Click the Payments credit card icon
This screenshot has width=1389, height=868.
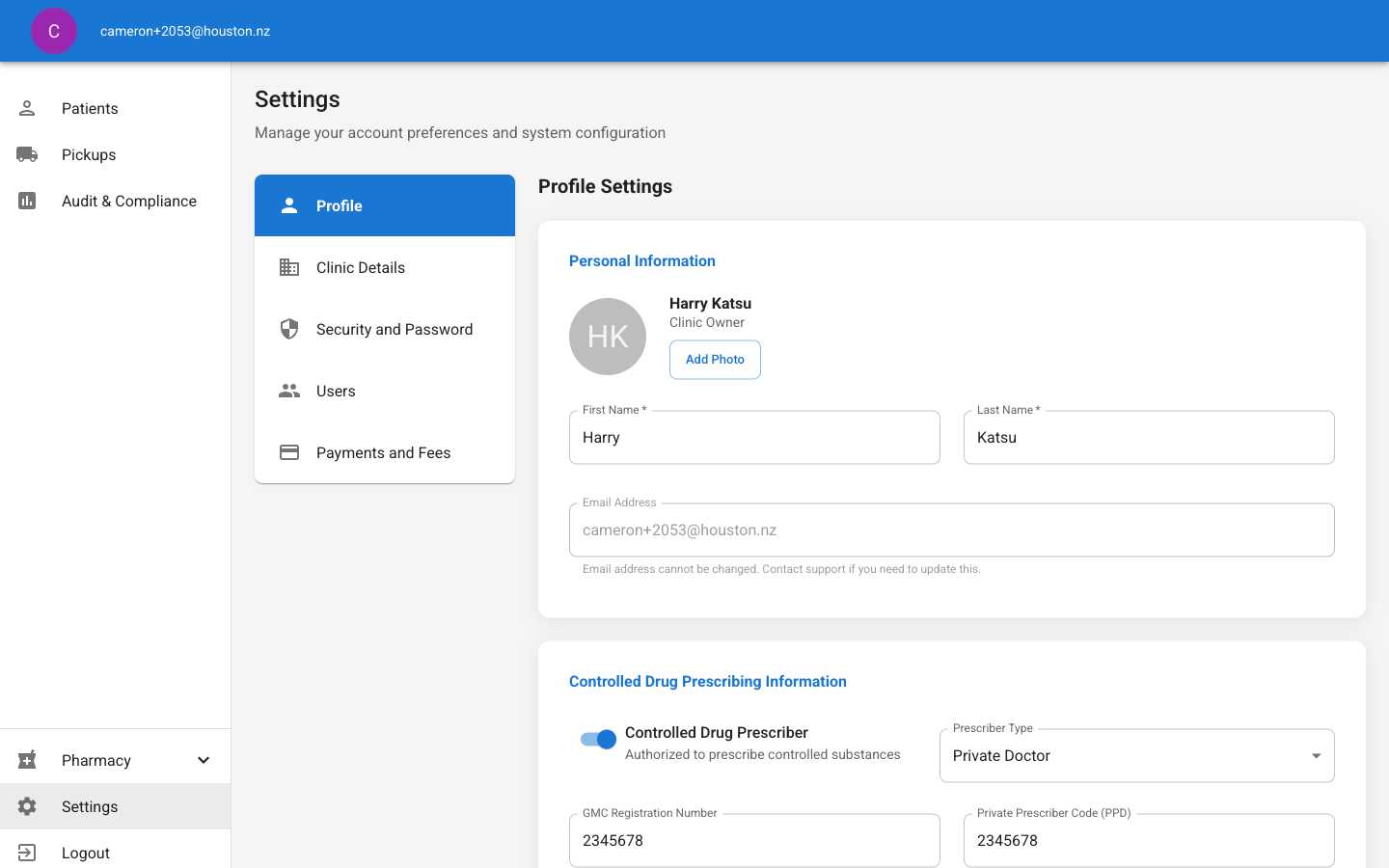(x=289, y=452)
